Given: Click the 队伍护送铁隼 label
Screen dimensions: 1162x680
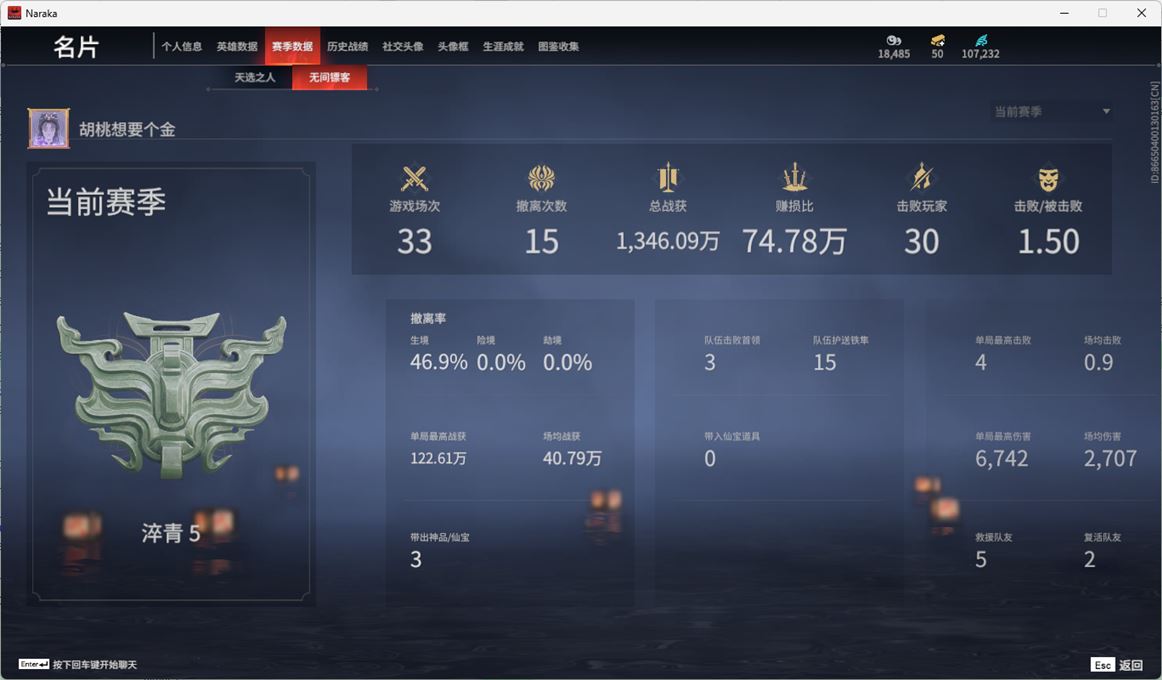Looking at the screenshot, I should click(840, 340).
